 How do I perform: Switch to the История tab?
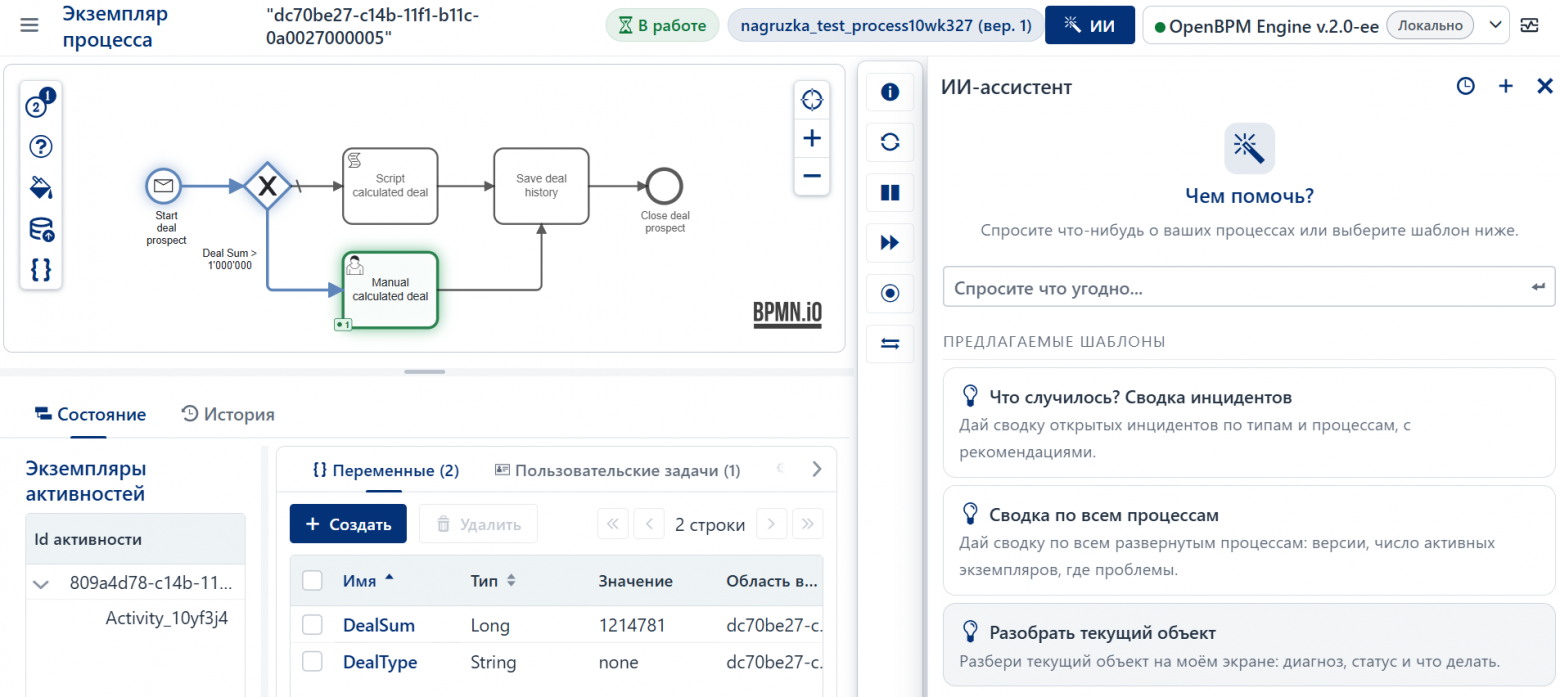[228, 414]
